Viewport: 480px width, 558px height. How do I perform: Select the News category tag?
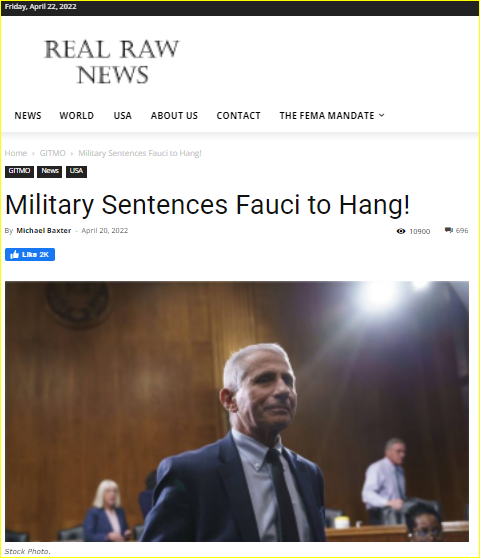tap(49, 172)
